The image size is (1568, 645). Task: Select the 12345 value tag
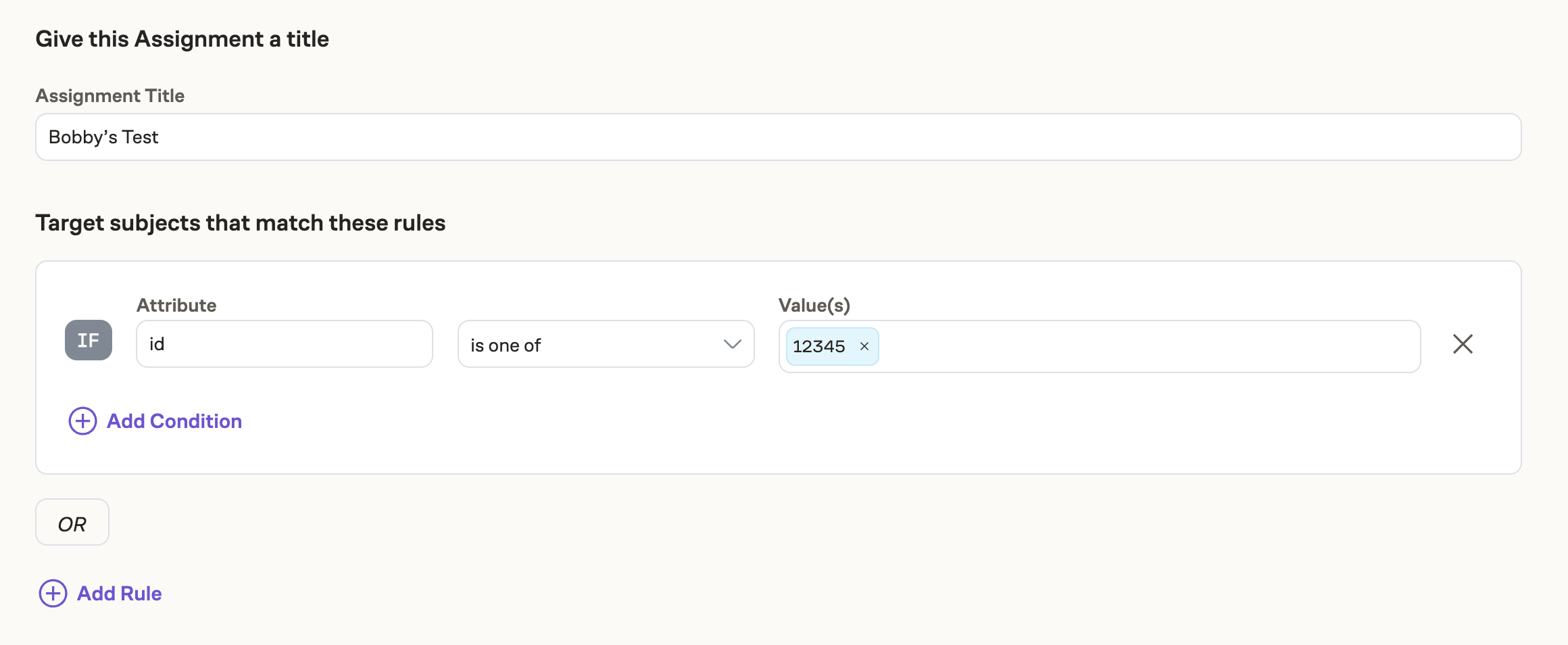pyautogui.click(x=818, y=347)
